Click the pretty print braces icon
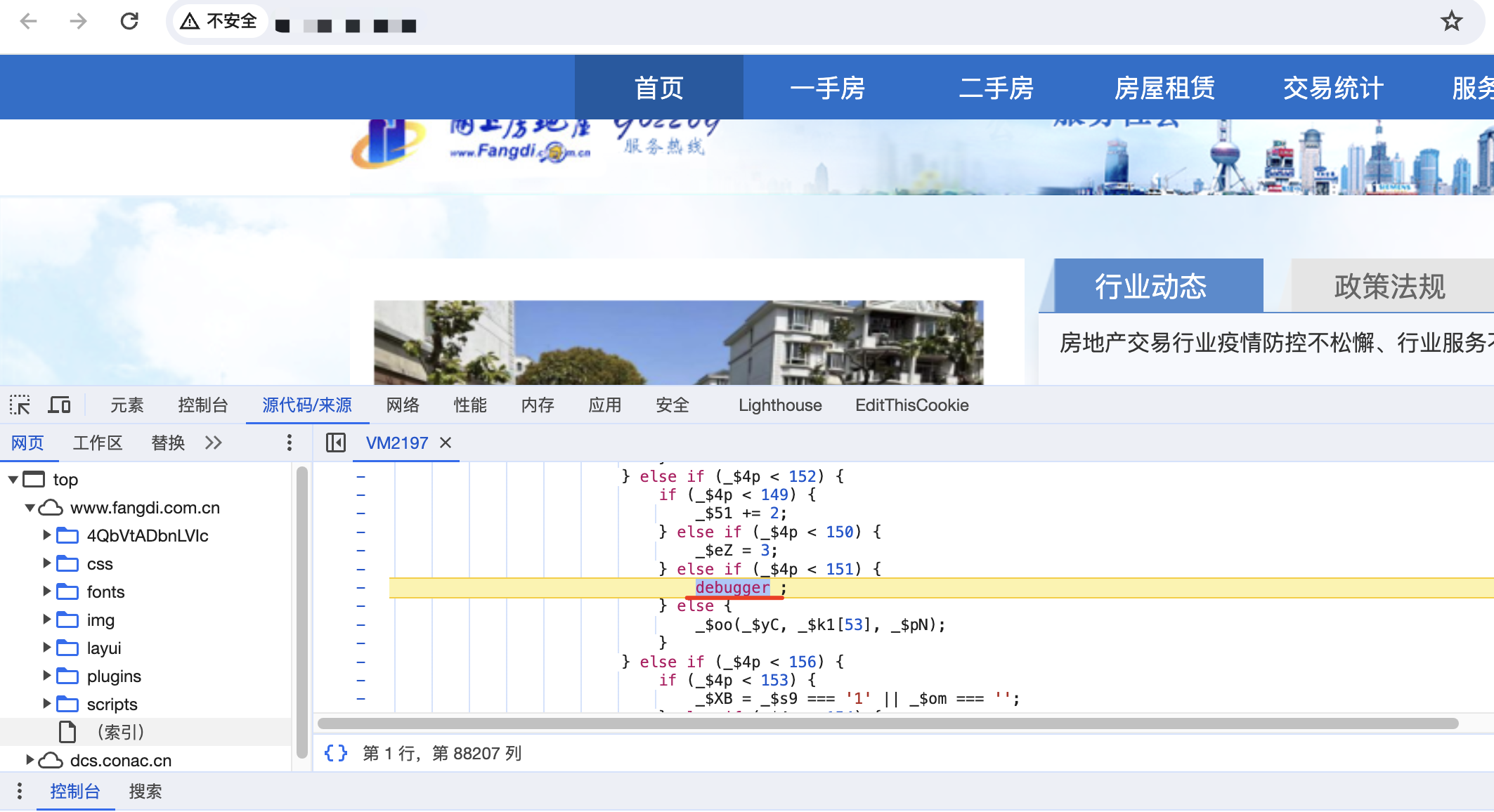The image size is (1494, 812). pyautogui.click(x=335, y=753)
